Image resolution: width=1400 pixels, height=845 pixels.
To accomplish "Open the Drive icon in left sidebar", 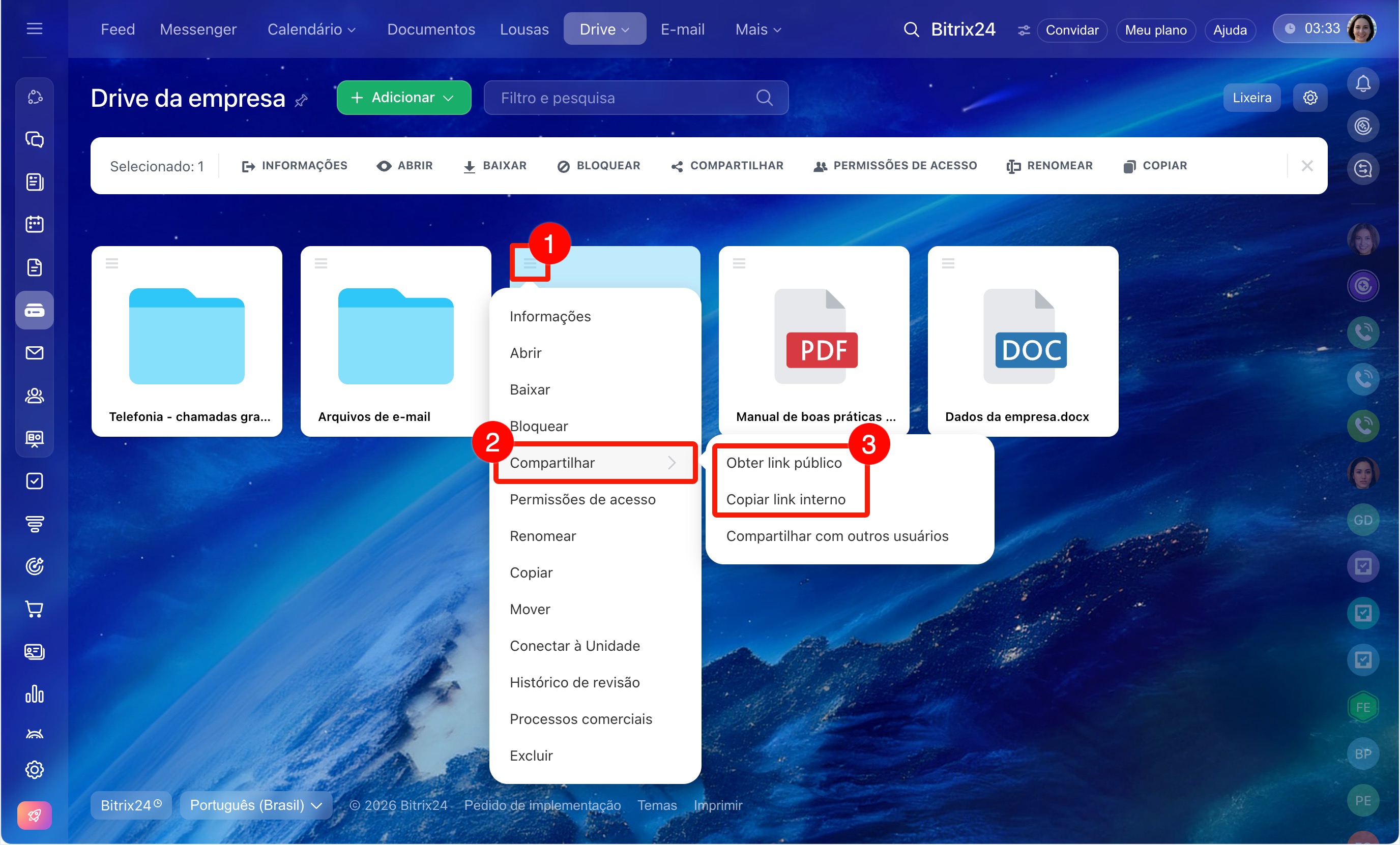I will click(x=34, y=310).
